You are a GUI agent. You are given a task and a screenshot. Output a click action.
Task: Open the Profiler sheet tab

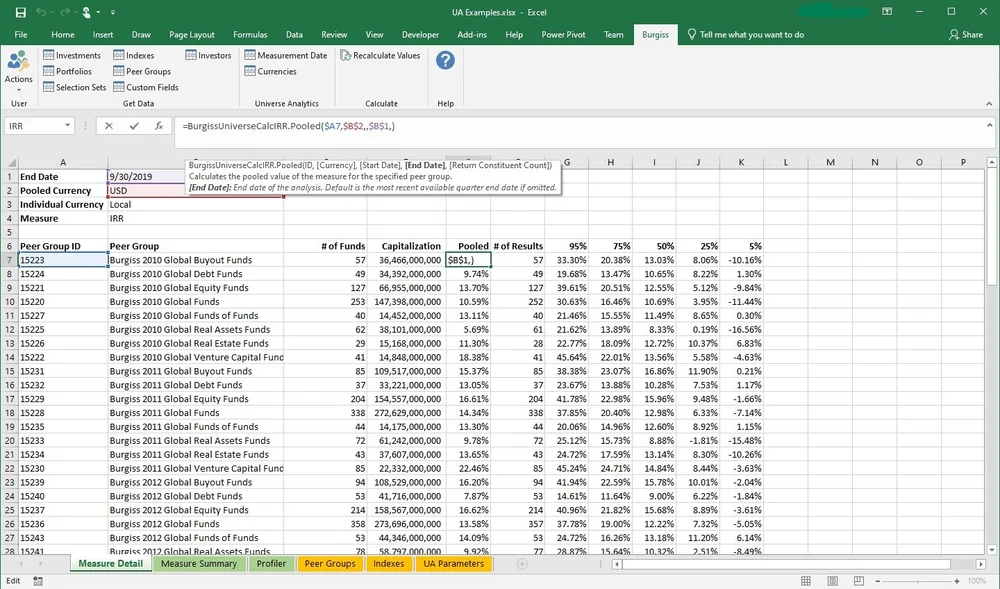point(271,564)
